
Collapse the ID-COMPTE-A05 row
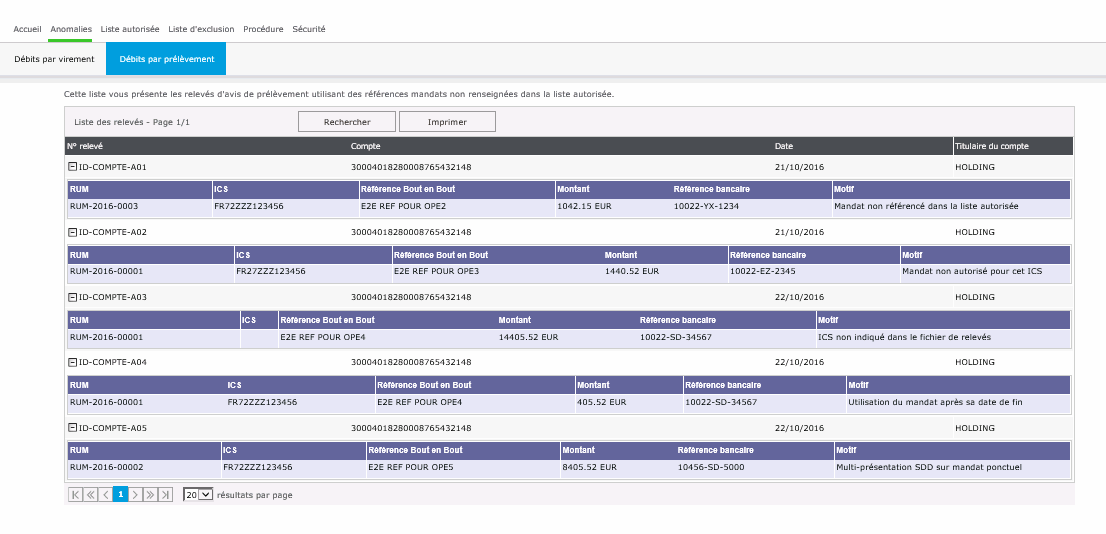click(72, 427)
